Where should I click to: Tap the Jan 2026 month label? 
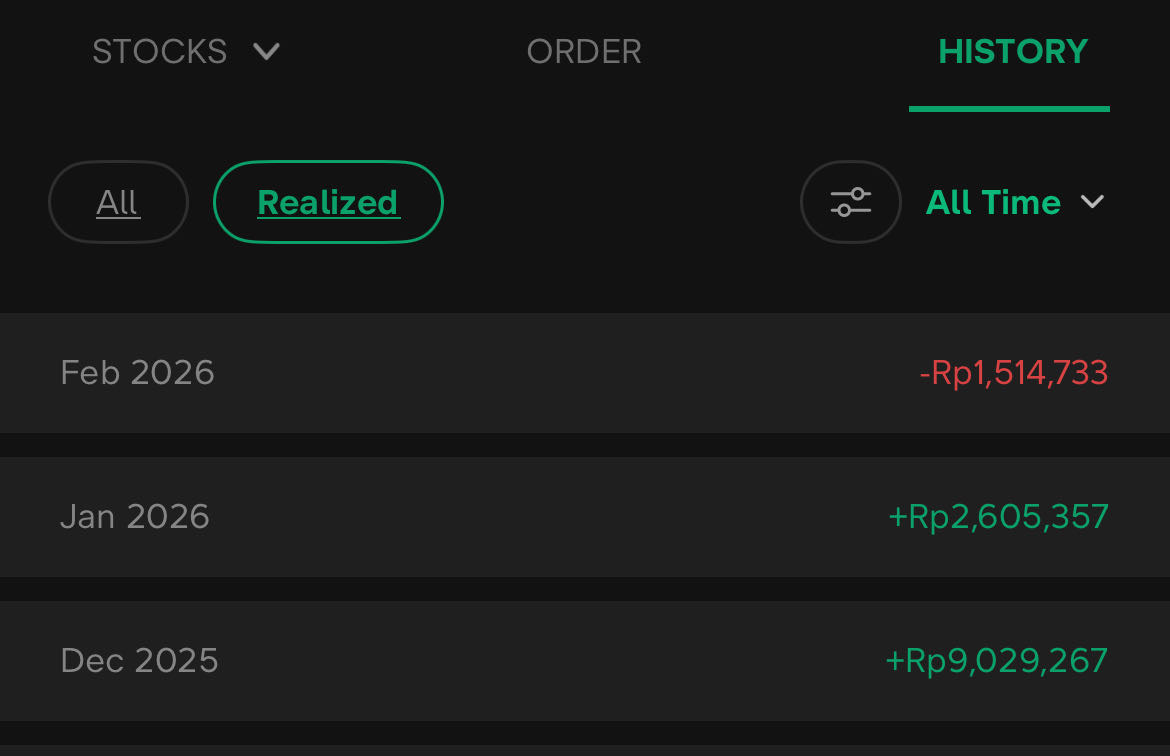135,517
